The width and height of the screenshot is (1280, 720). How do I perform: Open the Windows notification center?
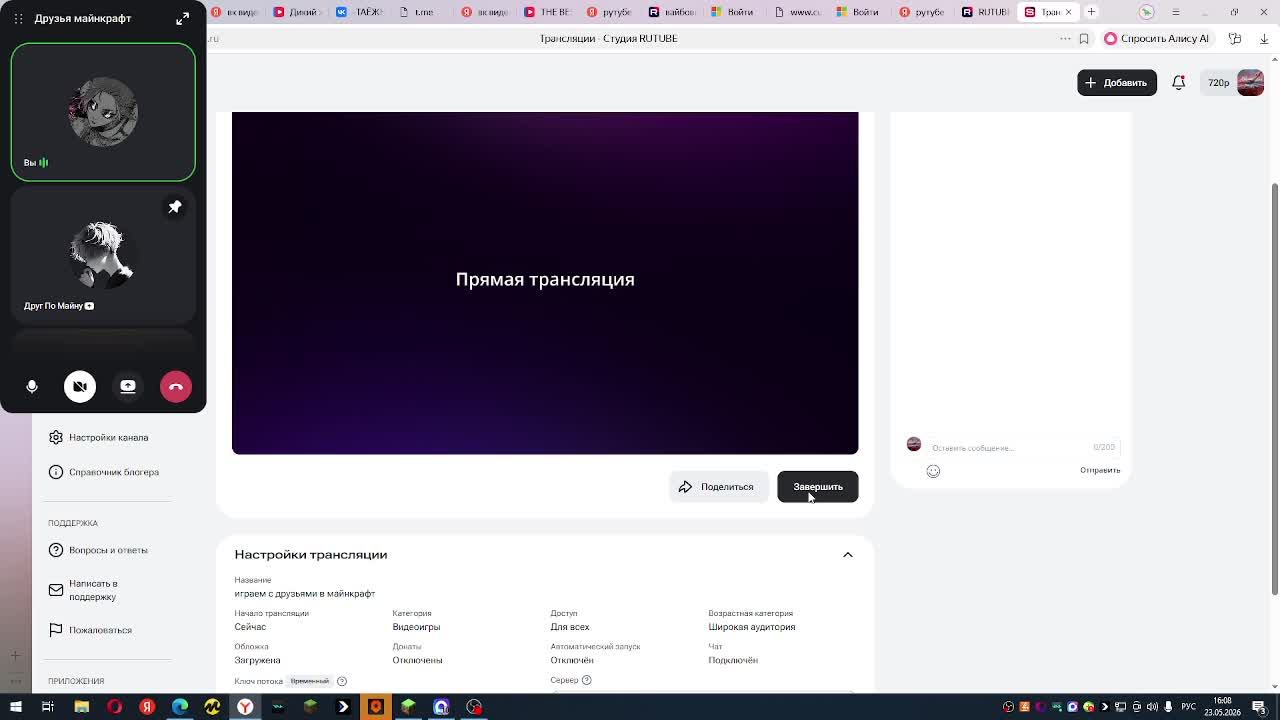[1259, 707]
